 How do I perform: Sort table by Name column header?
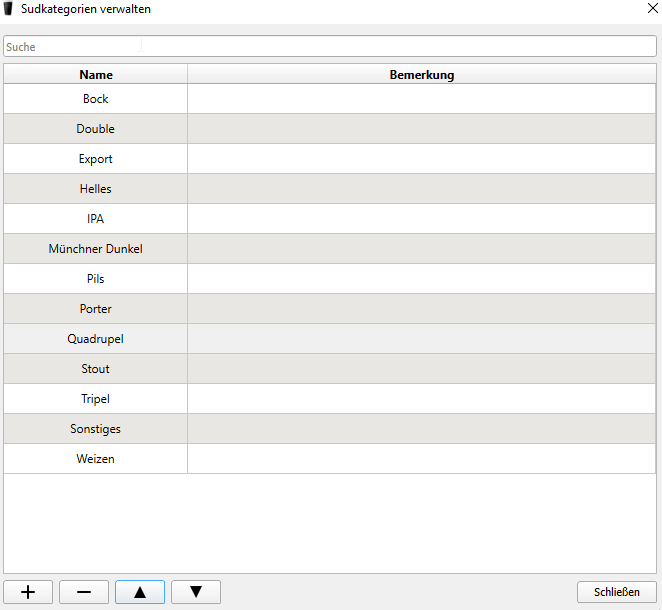coord(96,75)
